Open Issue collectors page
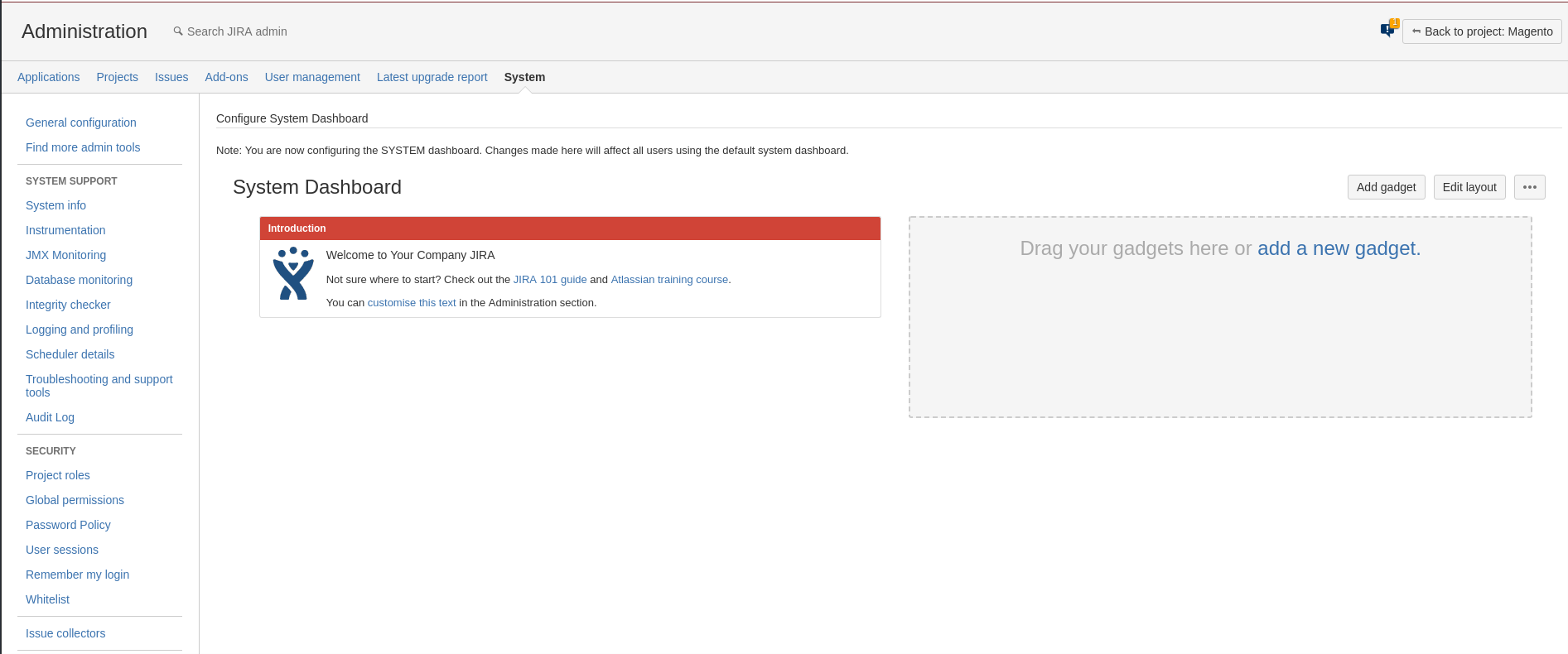Viewport: 1568px width, 654px height. pyautogui.click(x=65, y=633)
